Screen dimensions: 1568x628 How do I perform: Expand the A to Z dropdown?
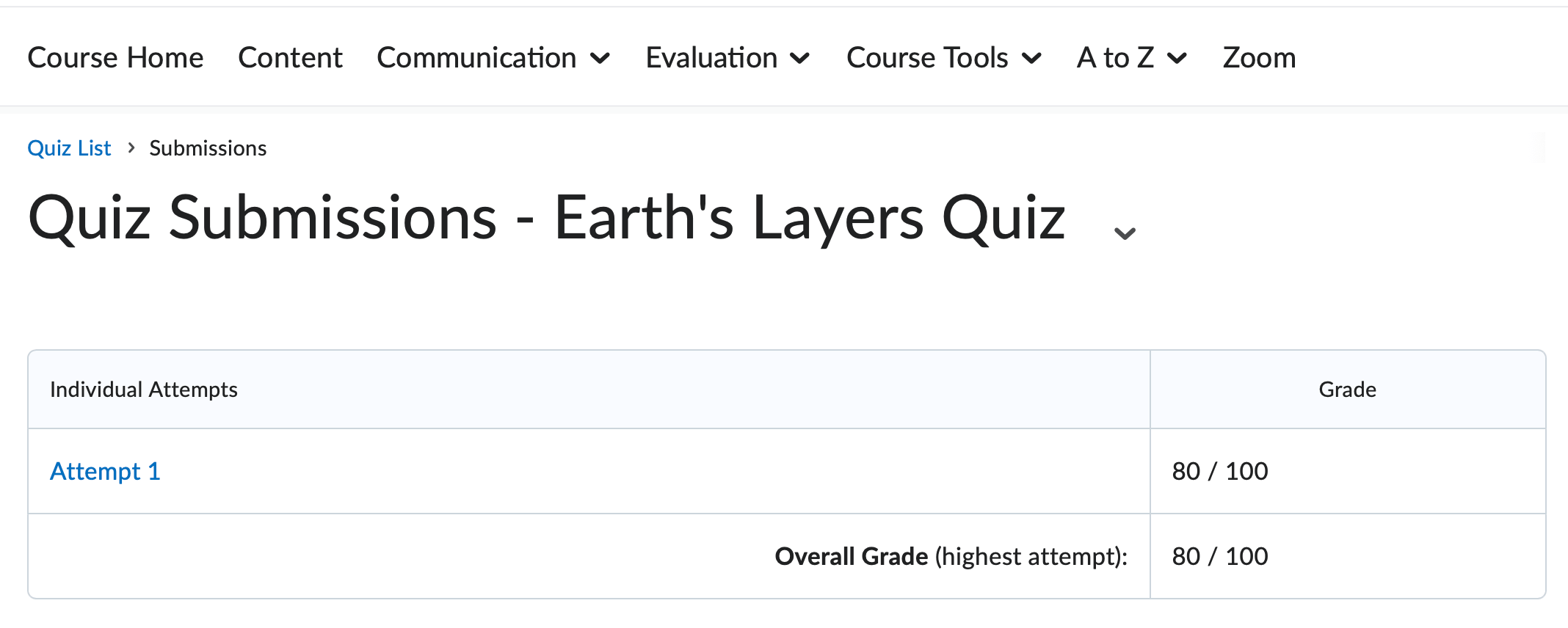[1115, 57]
